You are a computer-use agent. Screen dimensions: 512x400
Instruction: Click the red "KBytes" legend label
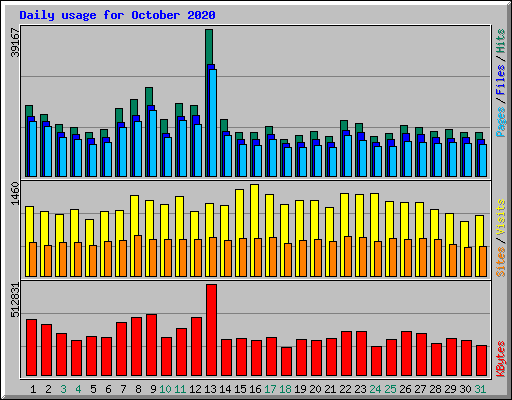tap(501, 359)
